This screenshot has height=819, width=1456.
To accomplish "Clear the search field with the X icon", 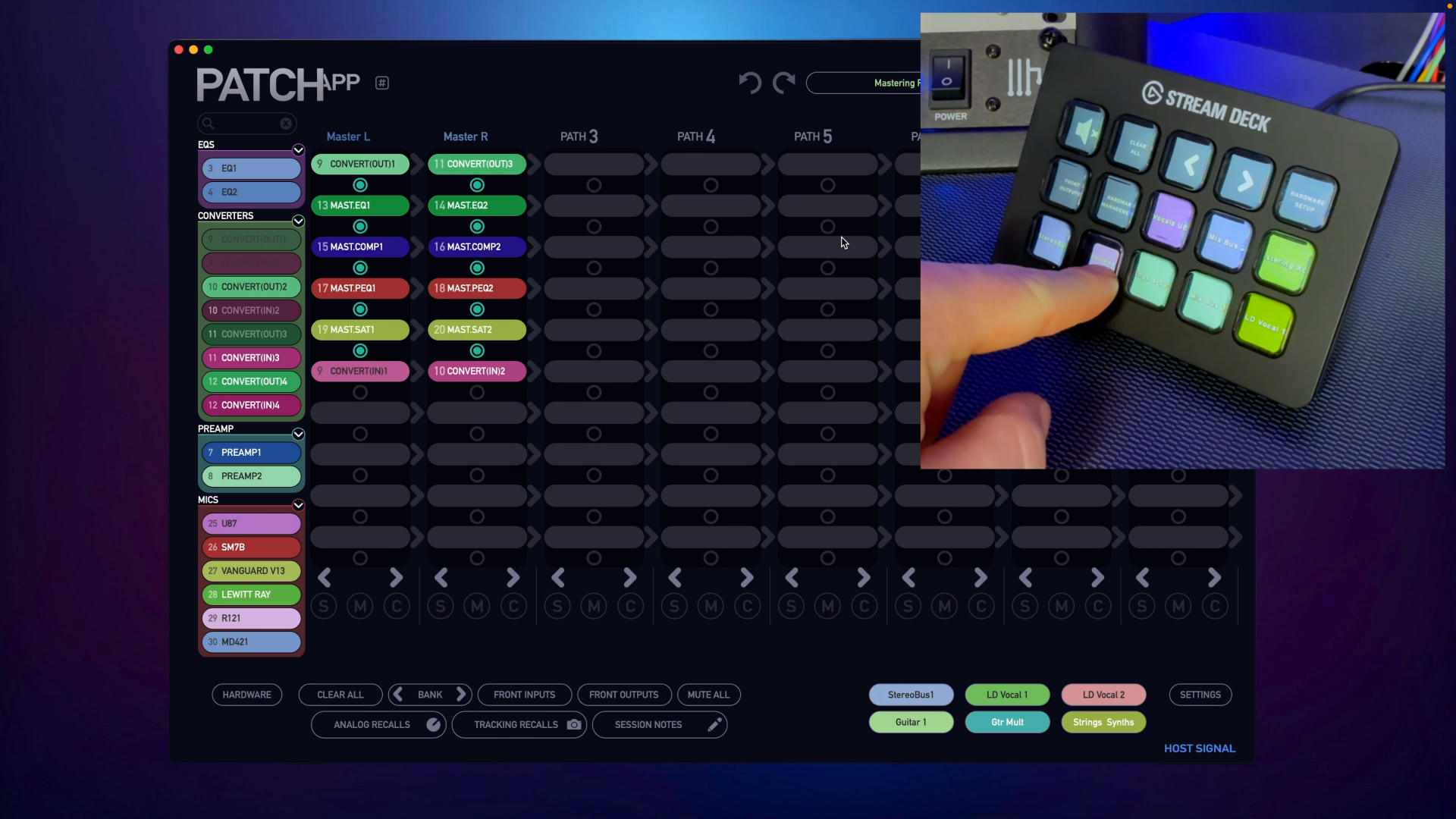I will tap(286, 124).
